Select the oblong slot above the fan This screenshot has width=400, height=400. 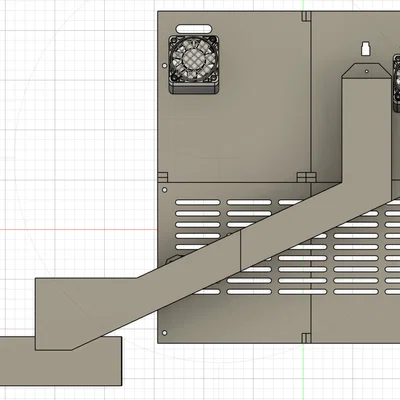point(194,29)
